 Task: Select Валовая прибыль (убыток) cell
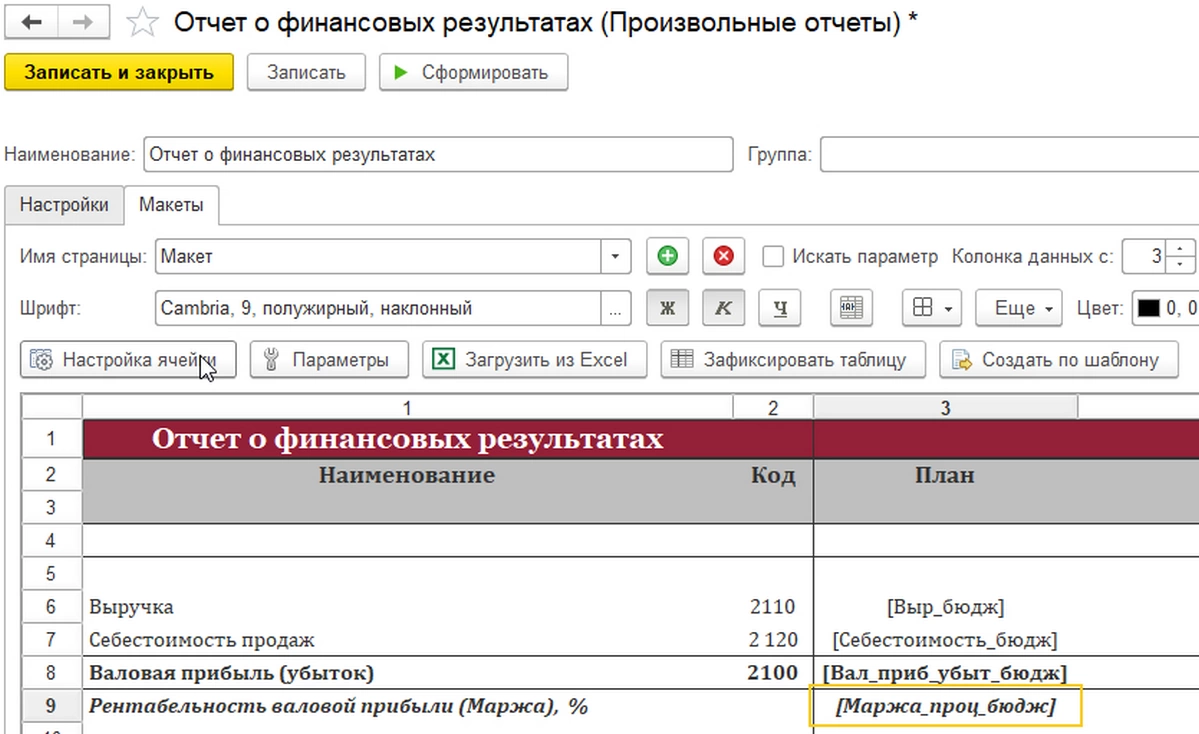point(408,673)
